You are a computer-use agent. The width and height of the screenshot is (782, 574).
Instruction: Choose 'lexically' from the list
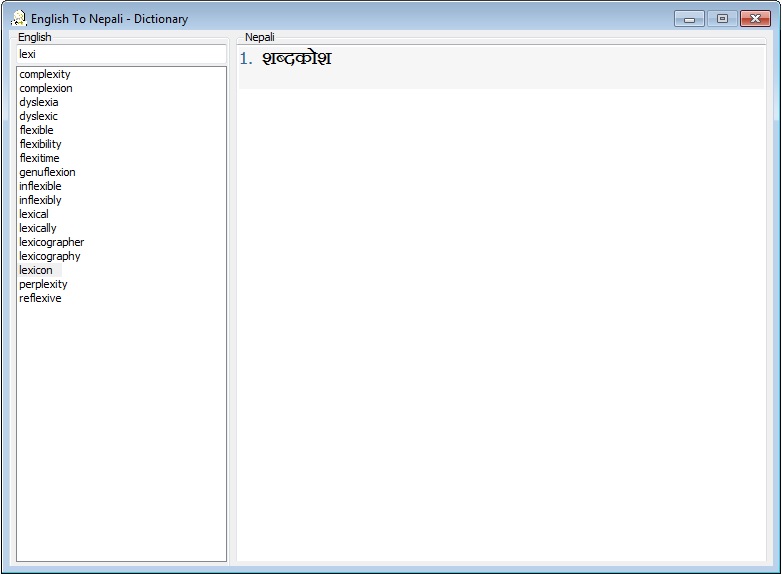click(x=38, y=228)
